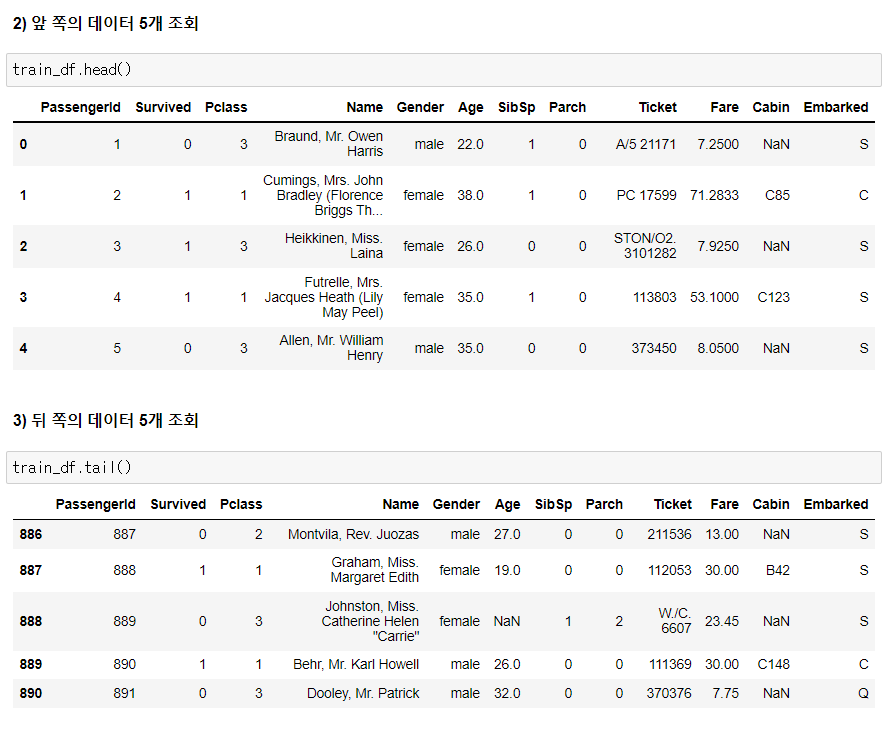Click the name 'Braund, Mr. Owen Harris'
Image resolution: width=893 pixels, height=730 pixels.
[x=329, y=143]
